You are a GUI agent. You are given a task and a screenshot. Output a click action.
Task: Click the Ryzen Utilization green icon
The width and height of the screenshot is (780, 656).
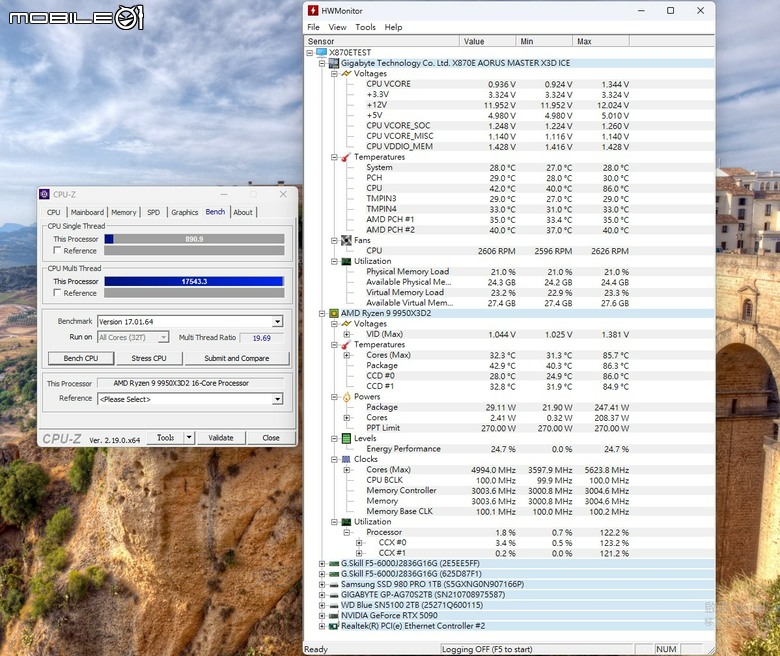[x=346, y=522]
